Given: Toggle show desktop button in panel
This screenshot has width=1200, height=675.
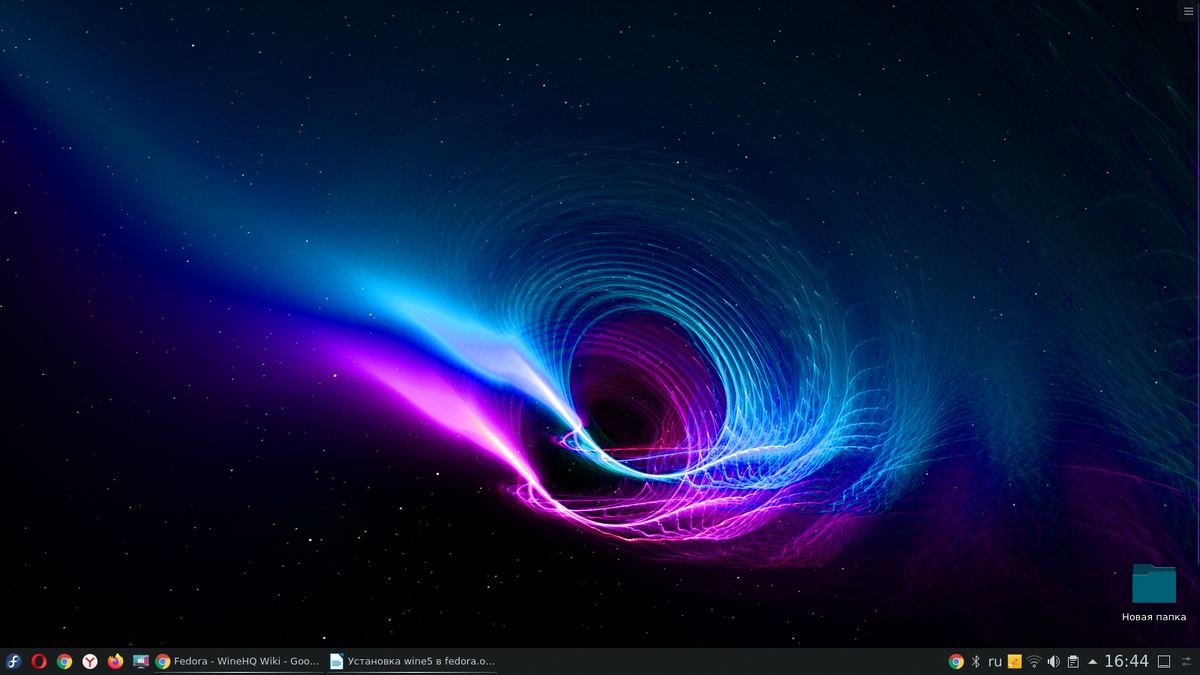Looking at the screenshot, I should (1164, 661).
